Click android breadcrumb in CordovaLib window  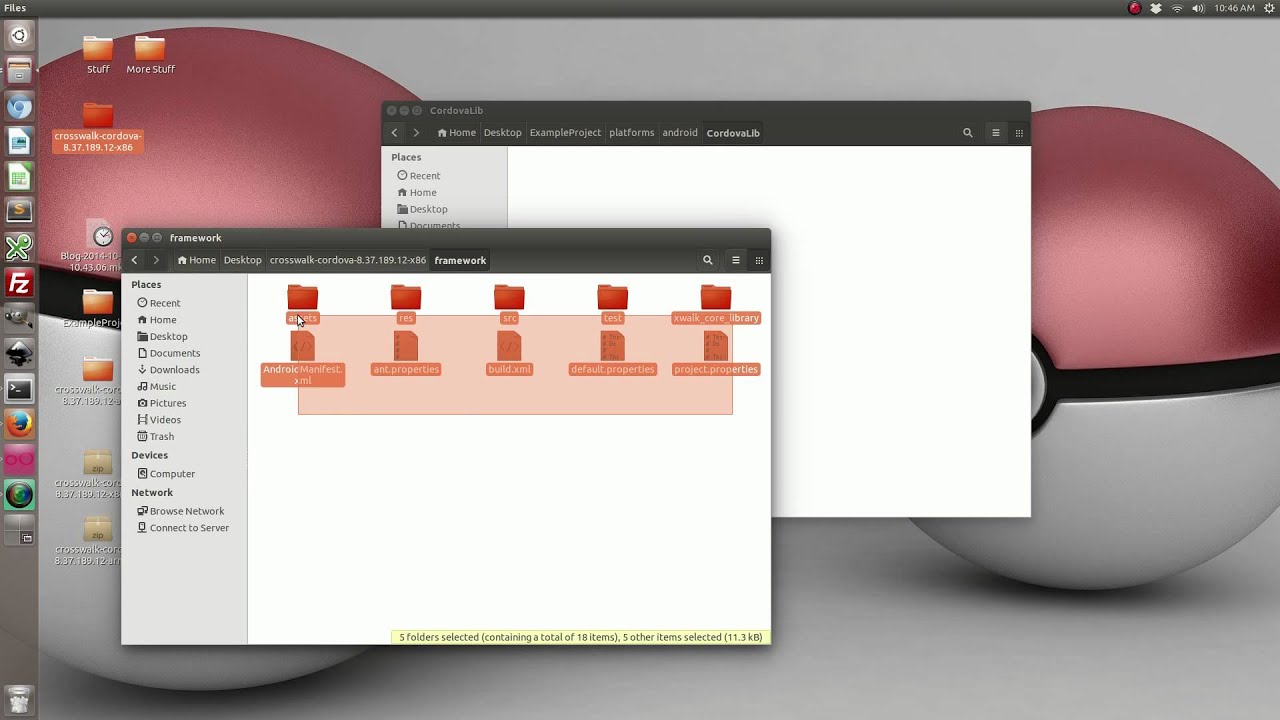[680, 133]
